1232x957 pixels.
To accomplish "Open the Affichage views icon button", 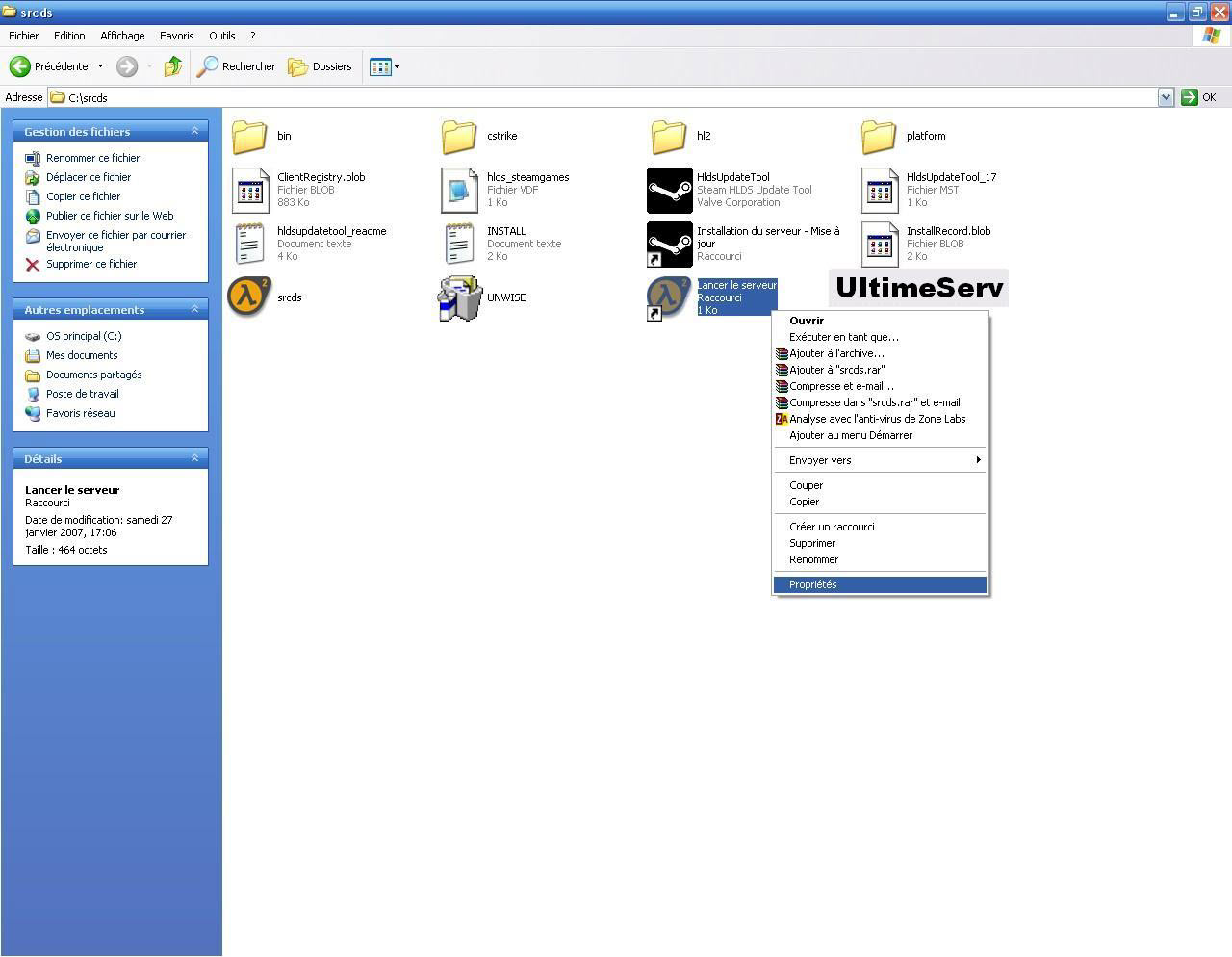I will (x=380, y=66).
